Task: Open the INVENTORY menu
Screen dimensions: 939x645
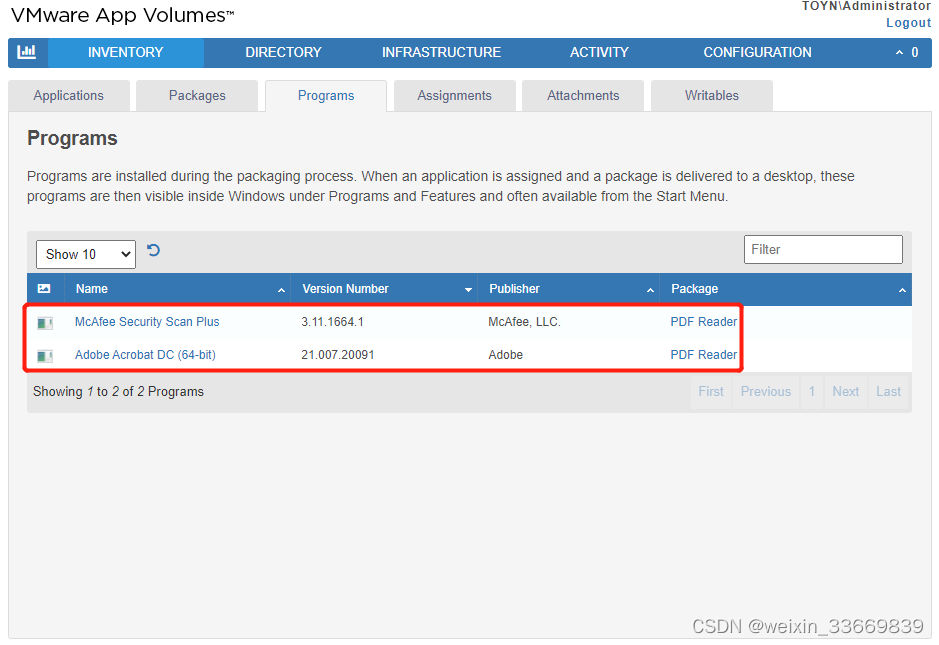Action: pos(126,53)
